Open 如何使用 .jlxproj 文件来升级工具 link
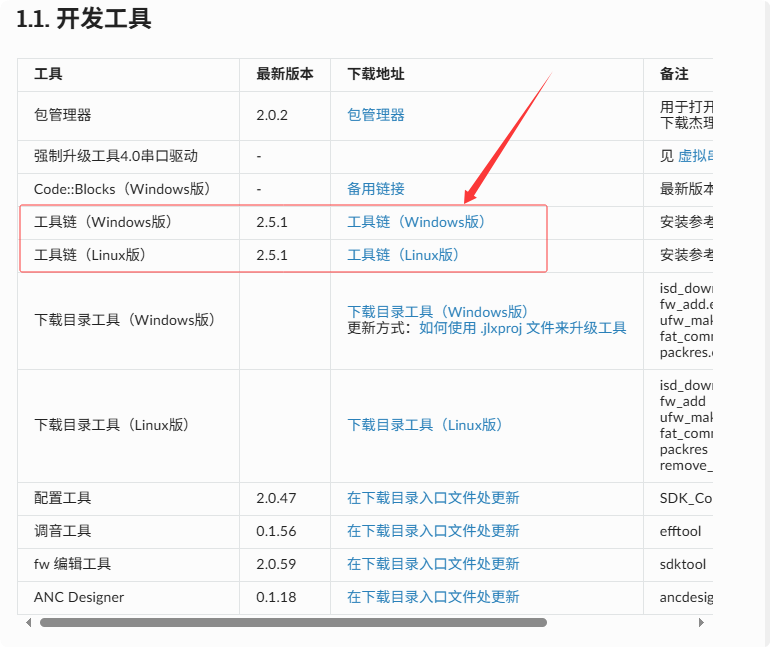This screenshot has height=647, width=770. click(522, 328)
